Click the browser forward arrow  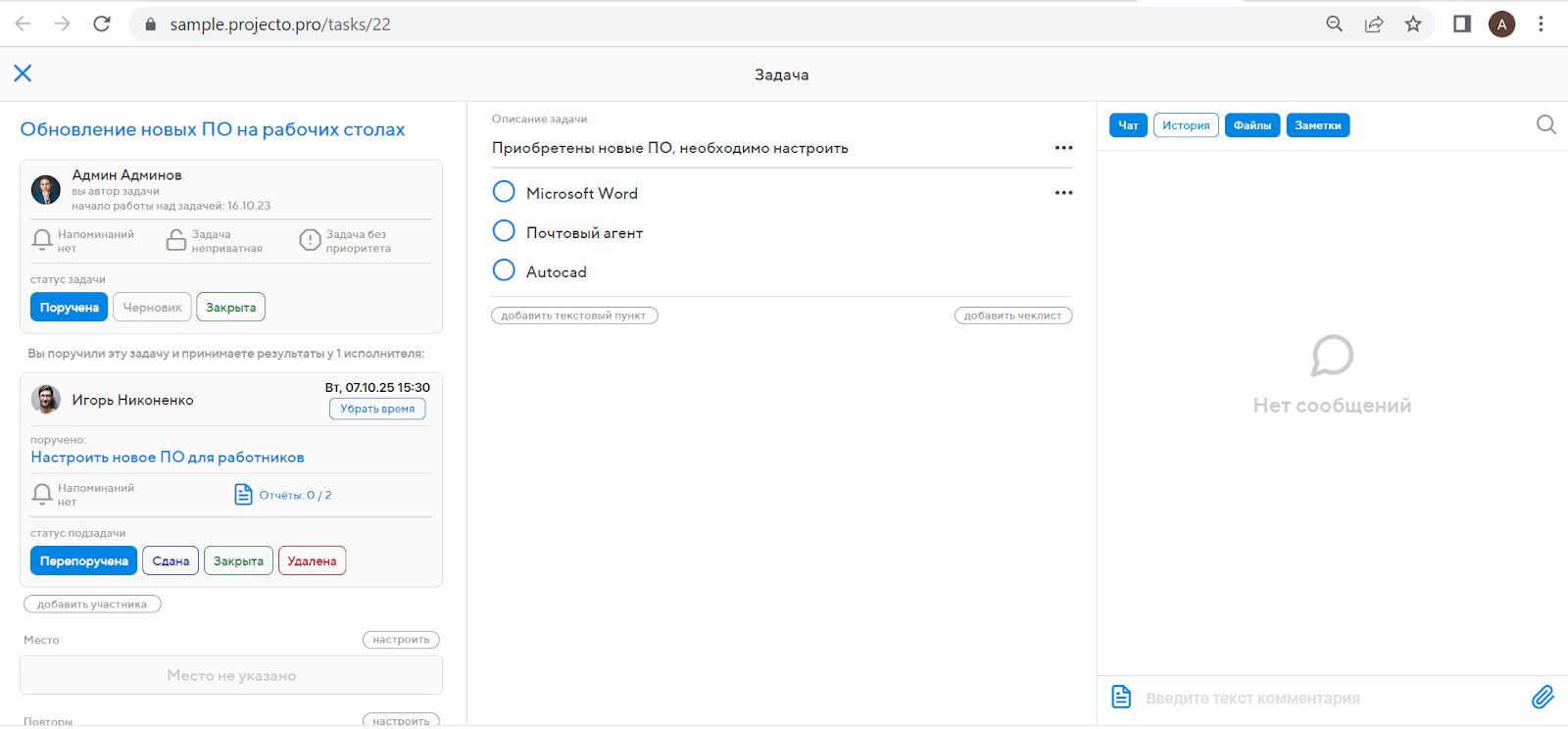coord(63,24)
